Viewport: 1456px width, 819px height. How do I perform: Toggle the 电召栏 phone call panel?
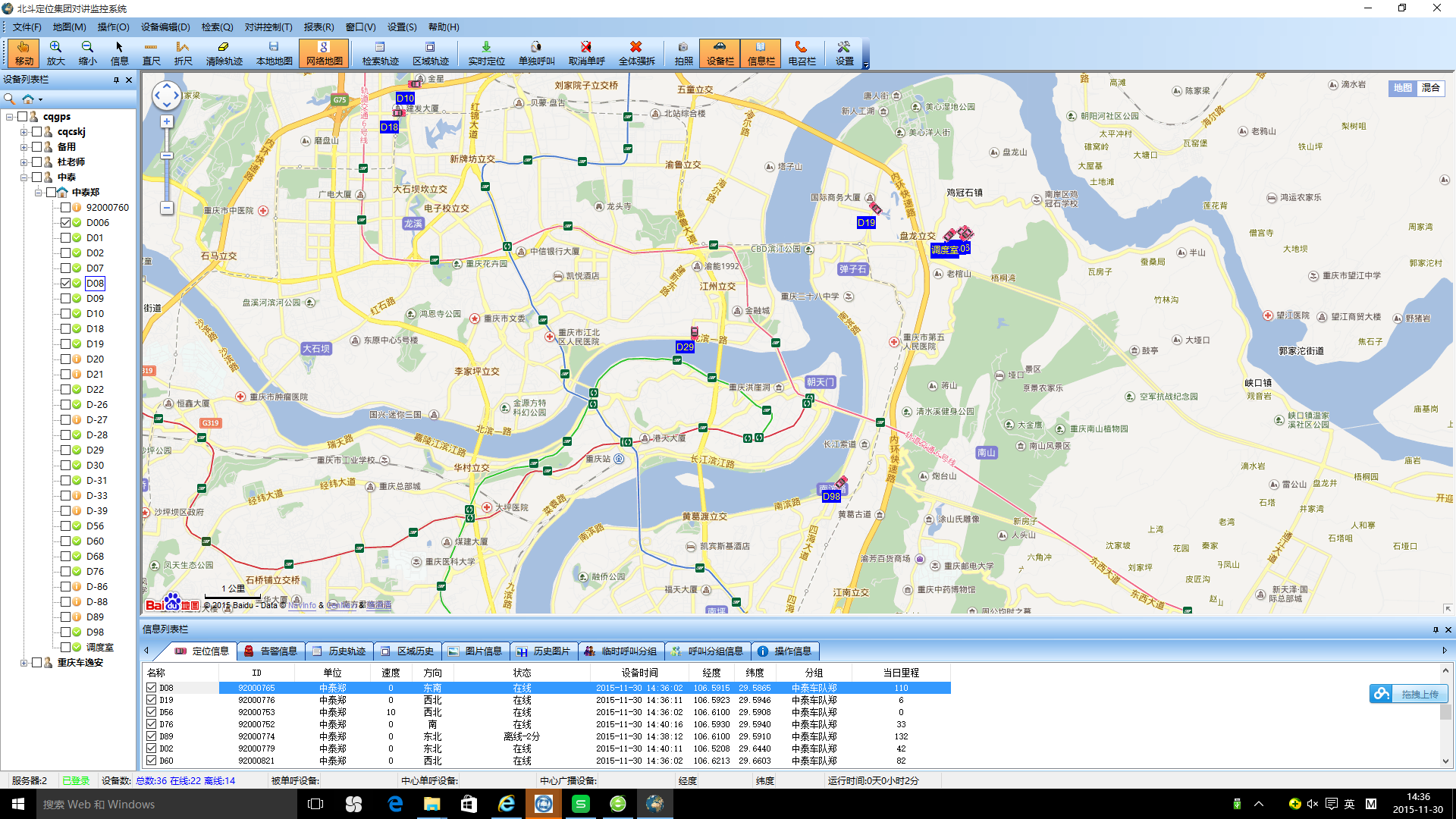tap(802, 54)
